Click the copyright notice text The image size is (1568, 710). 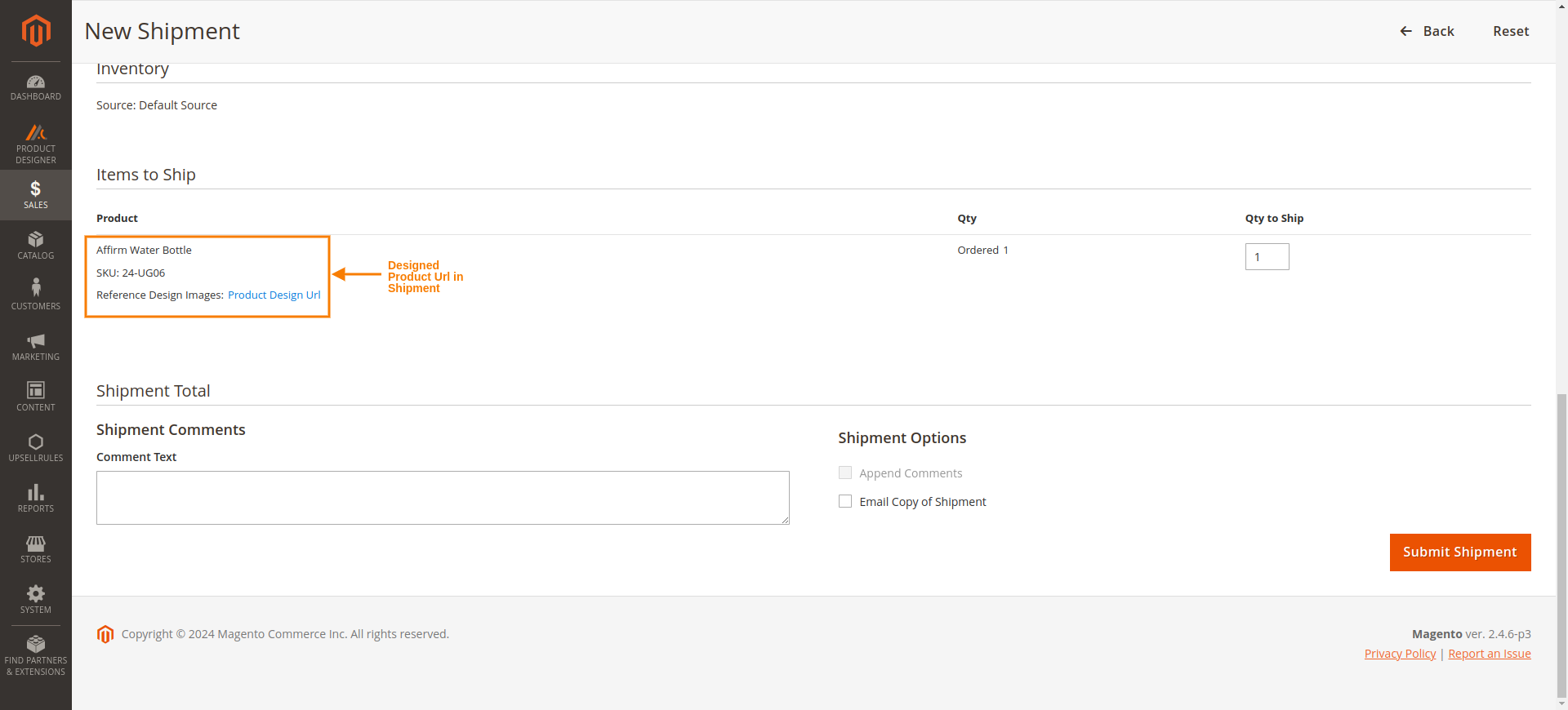coord(285,634)
